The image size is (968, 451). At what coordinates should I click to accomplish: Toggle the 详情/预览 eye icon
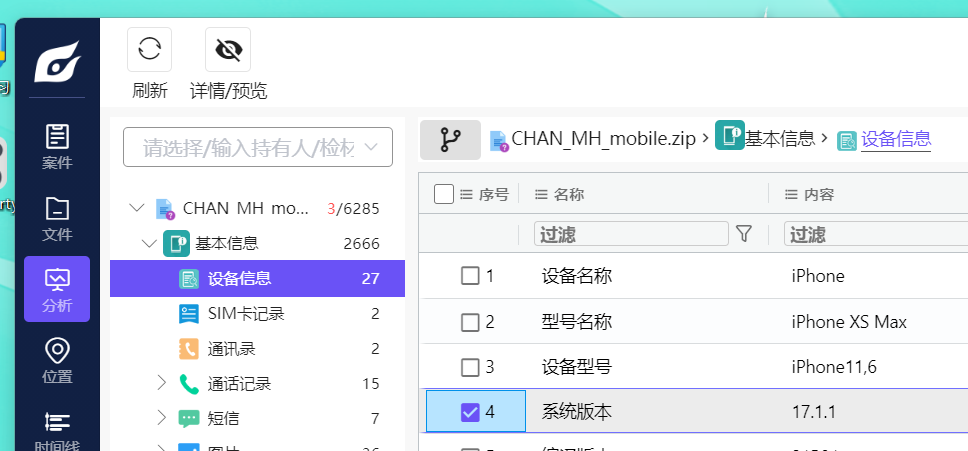tap(228, 49)
